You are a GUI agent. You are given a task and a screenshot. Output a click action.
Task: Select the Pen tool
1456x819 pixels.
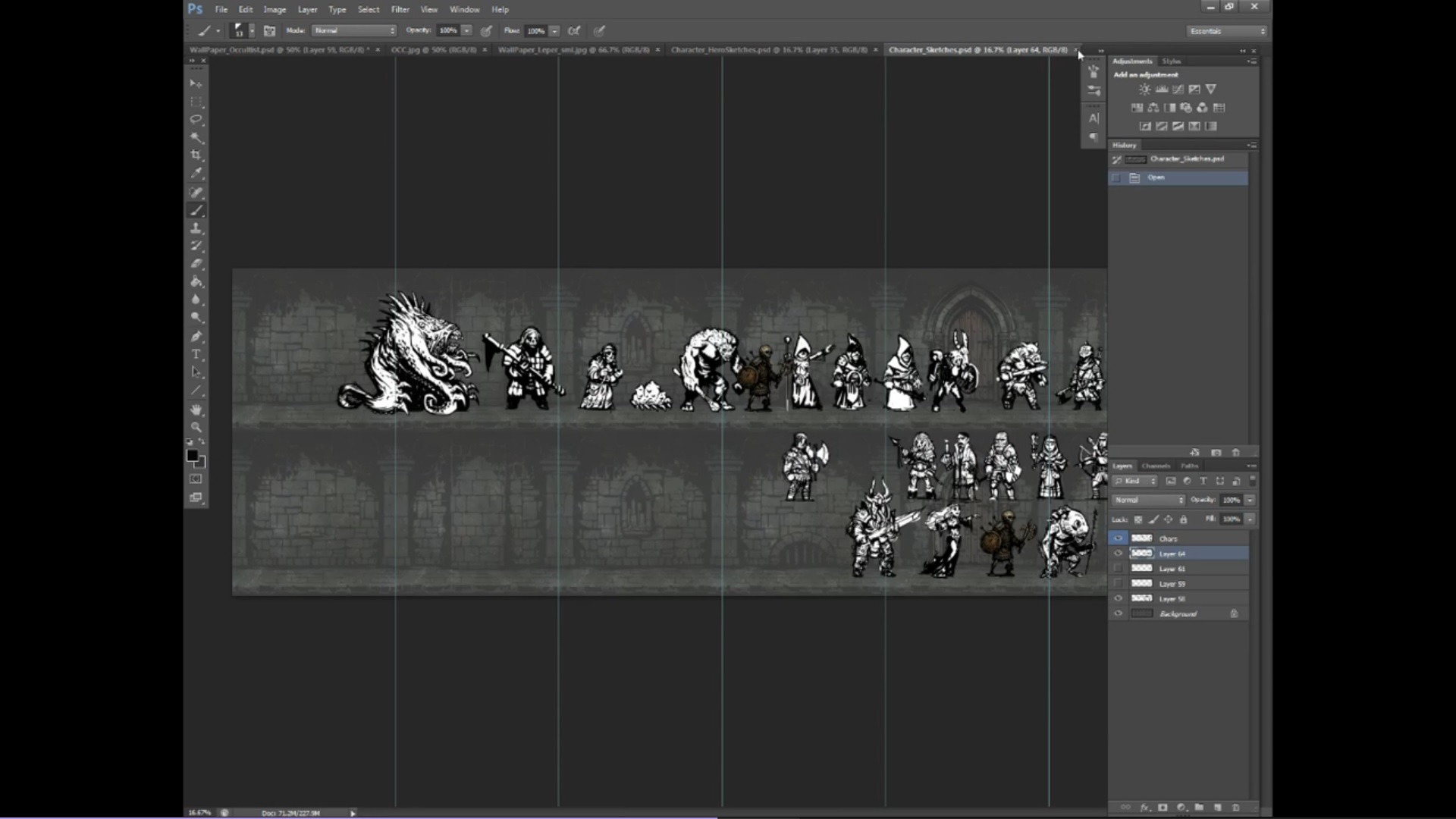tap(196, 337)
